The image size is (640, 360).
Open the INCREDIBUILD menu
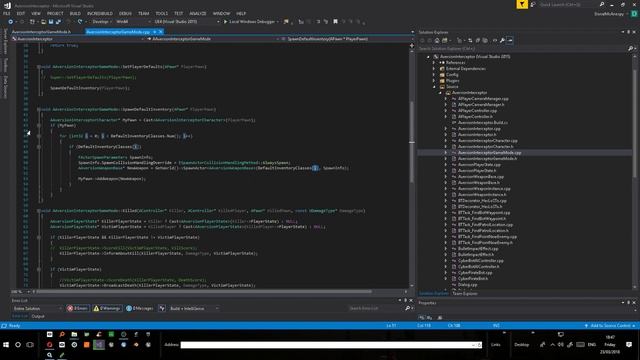point(100,13)
